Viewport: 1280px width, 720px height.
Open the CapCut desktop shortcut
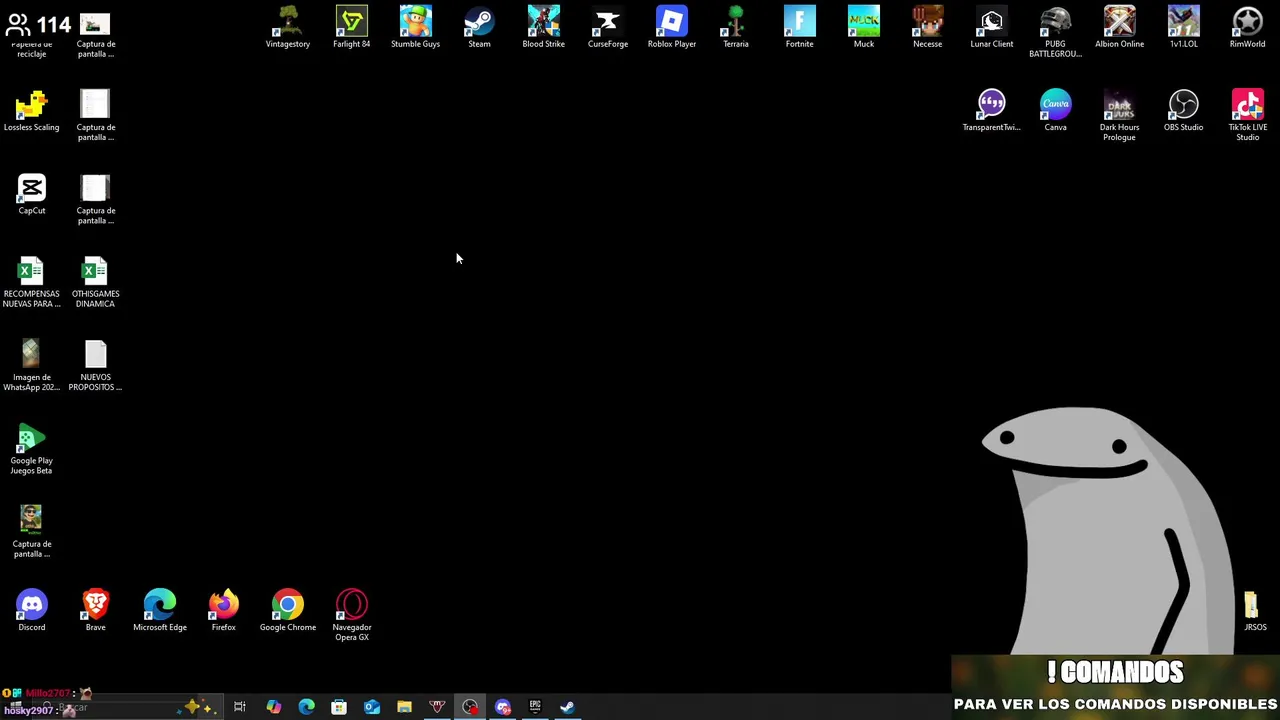(x=32, y=194)
